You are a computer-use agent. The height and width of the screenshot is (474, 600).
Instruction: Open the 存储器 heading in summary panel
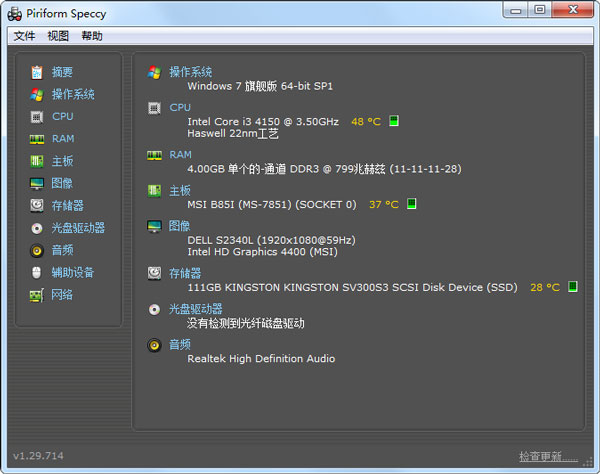[185, 273]
